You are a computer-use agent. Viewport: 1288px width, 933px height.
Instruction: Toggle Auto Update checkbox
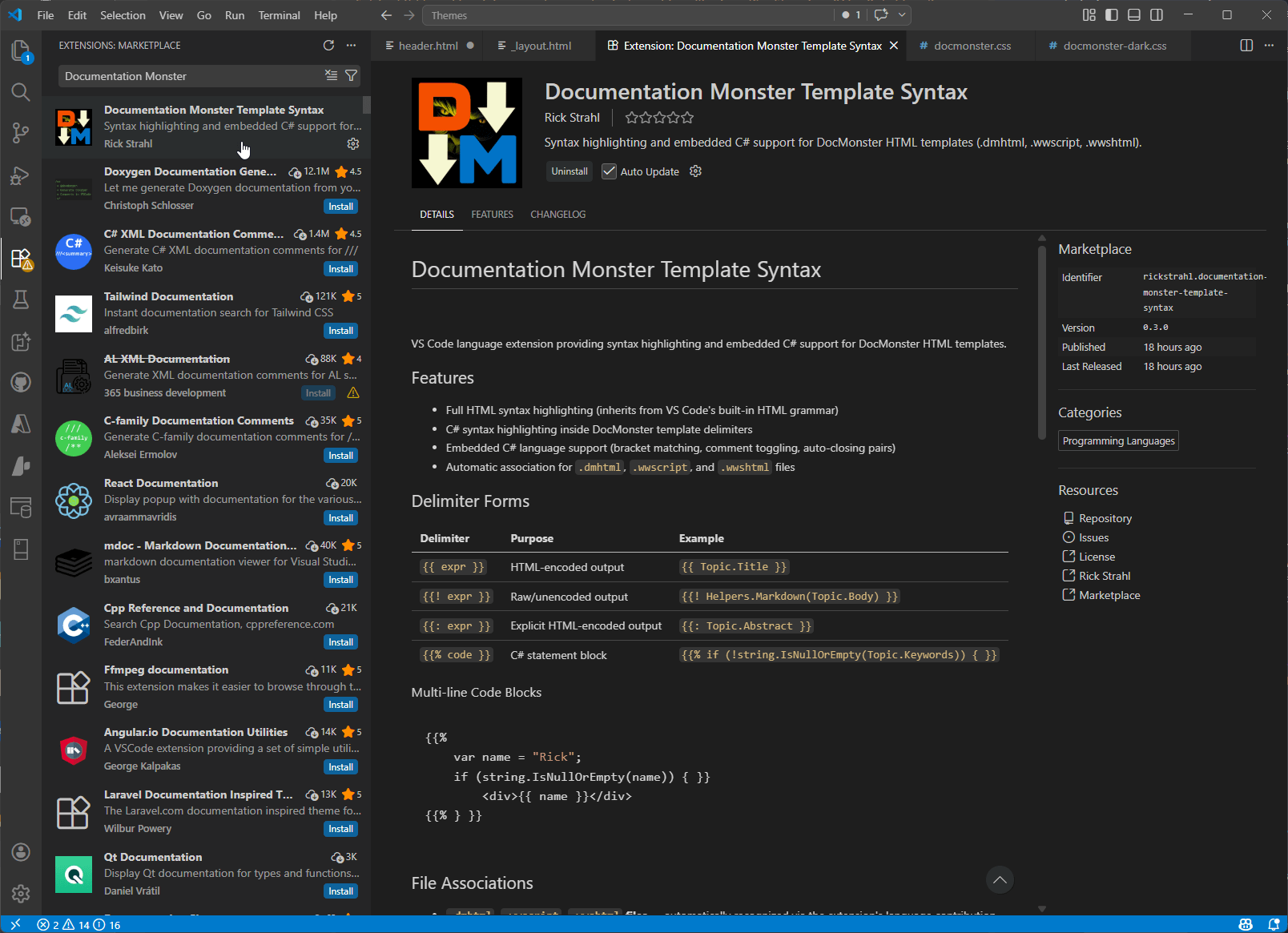[x=609, y=171]
